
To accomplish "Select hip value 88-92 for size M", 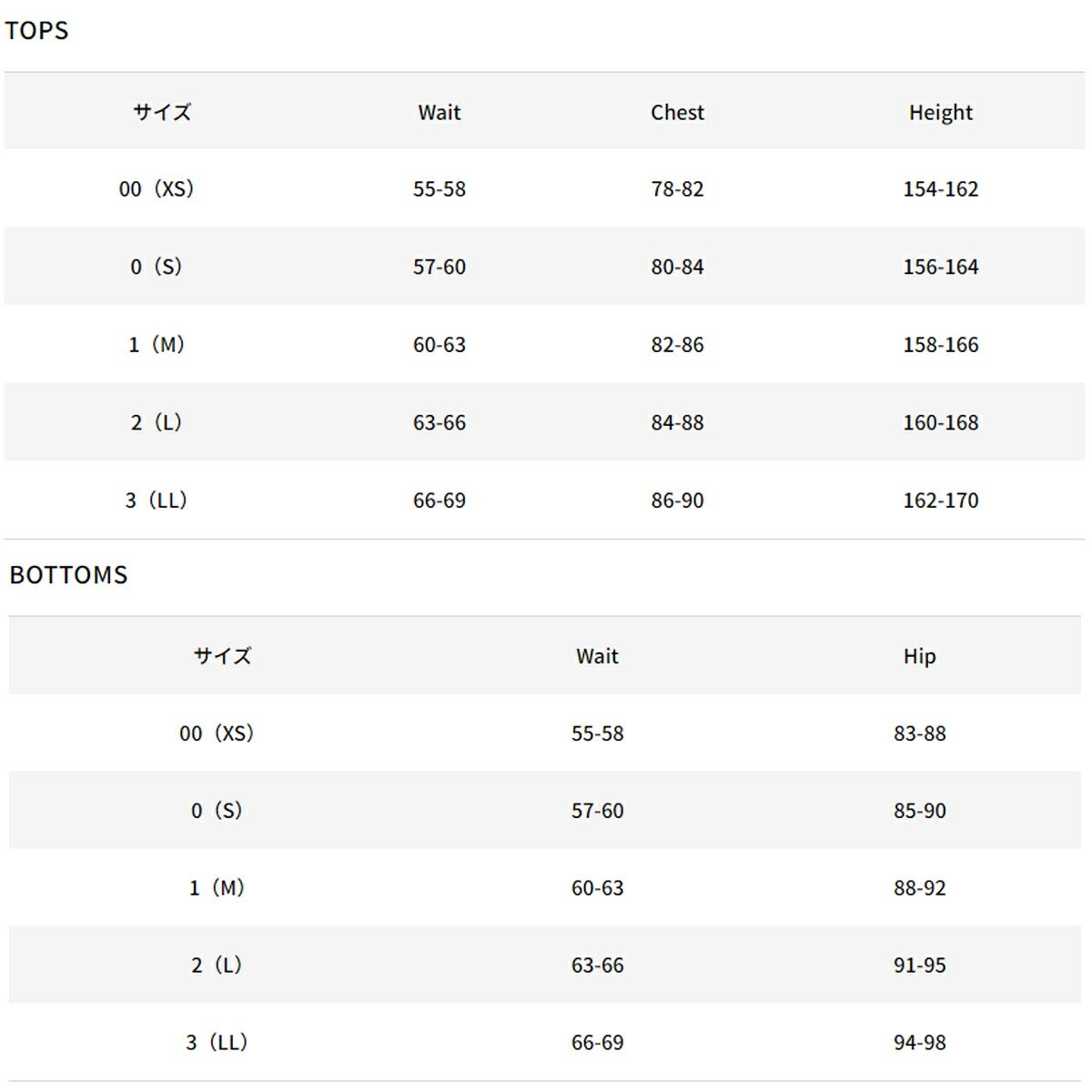I will point(920,888).
